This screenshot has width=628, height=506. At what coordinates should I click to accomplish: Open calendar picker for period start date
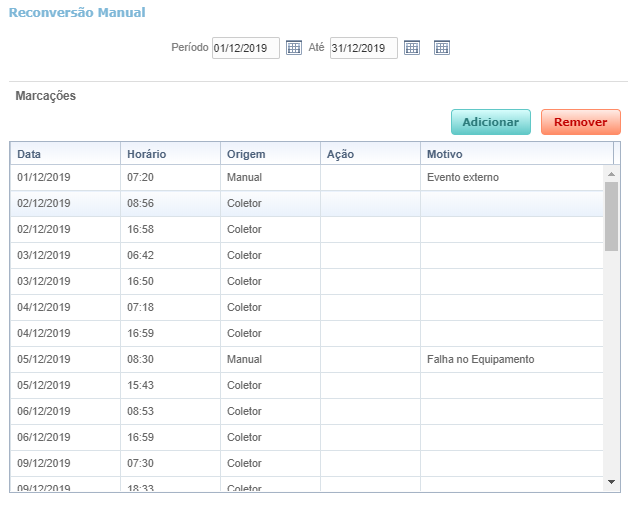pos(294,48)
